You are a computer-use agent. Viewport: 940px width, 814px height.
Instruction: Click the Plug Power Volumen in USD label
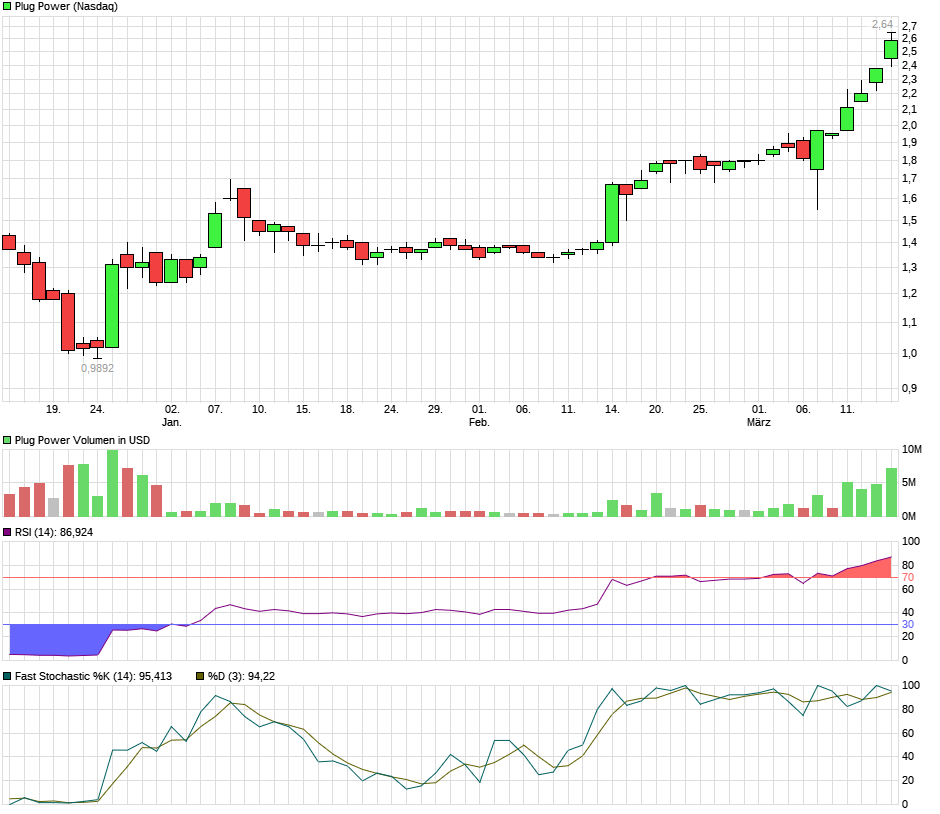[x=82, y=441]
